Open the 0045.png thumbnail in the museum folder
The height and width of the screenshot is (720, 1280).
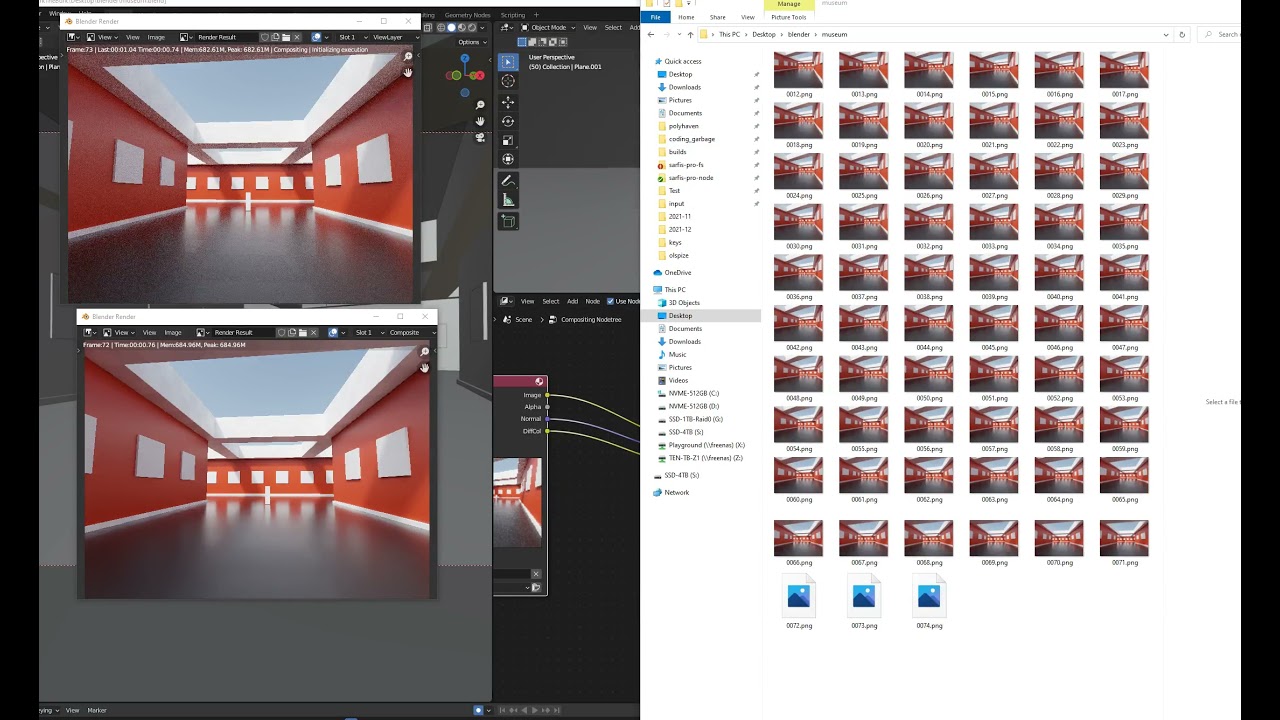(993, 323)
